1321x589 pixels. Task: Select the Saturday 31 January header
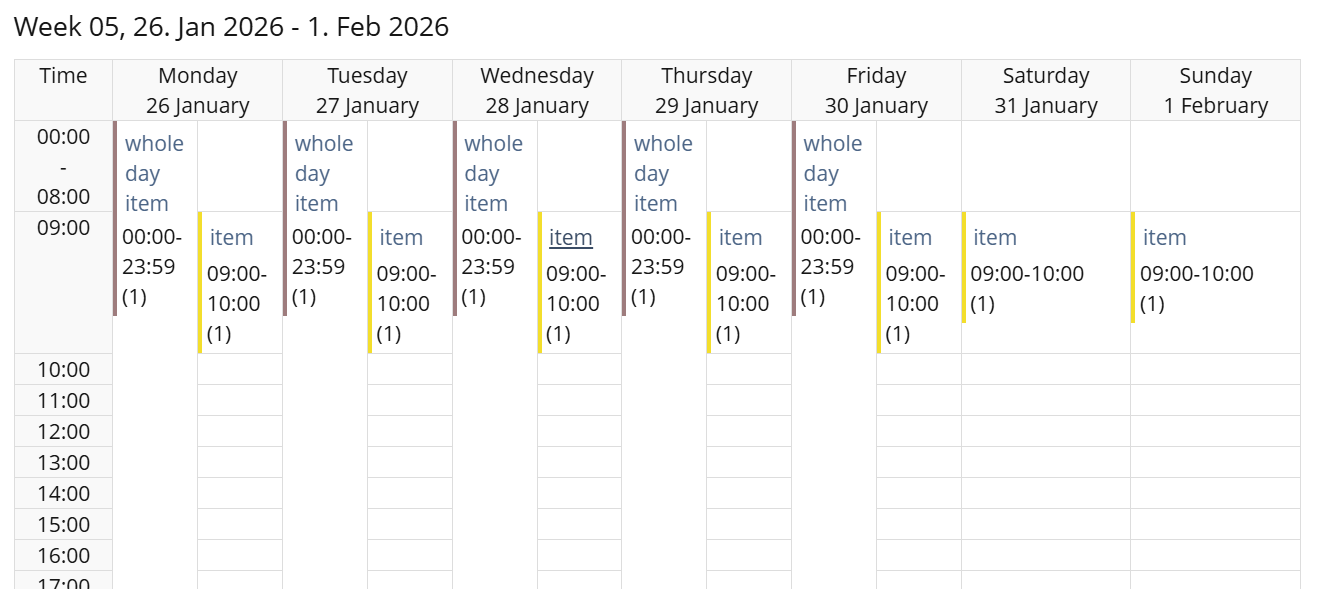(x=1046, y=90)
